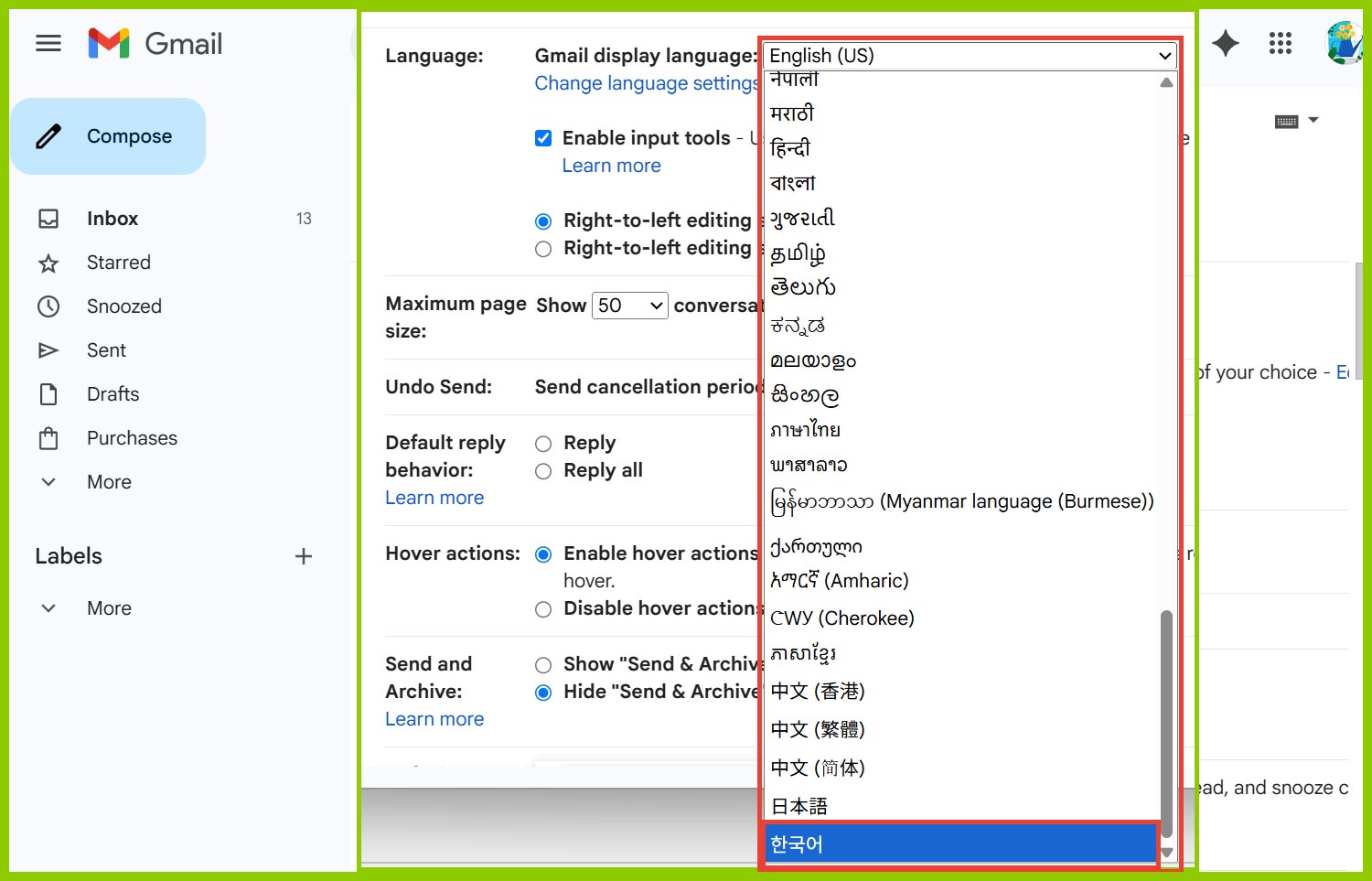
Task: Select Enable hover actions radio button
Action: point(543,554)
